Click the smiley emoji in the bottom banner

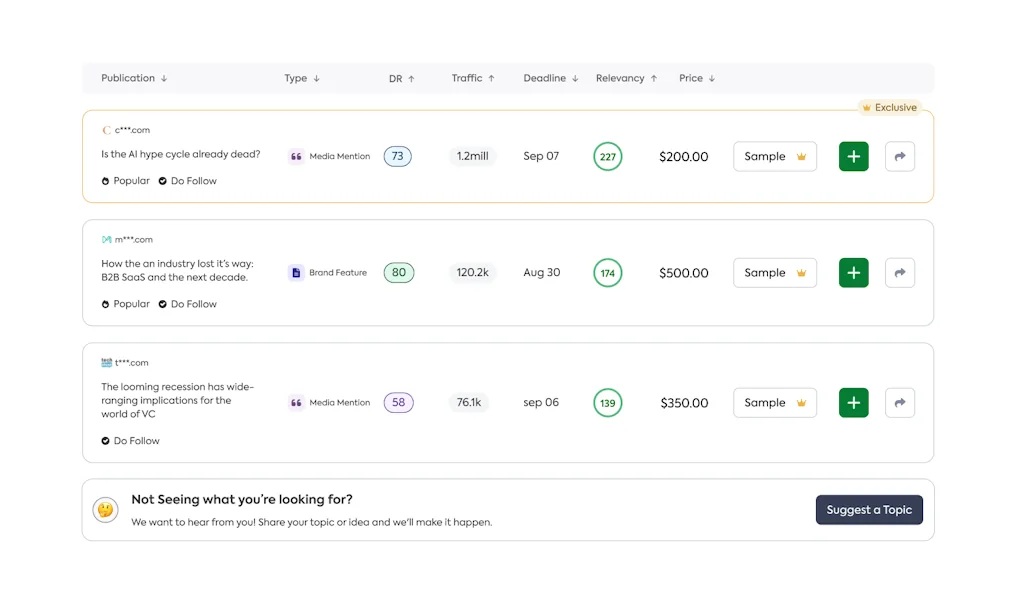click(x=106, y=509)
